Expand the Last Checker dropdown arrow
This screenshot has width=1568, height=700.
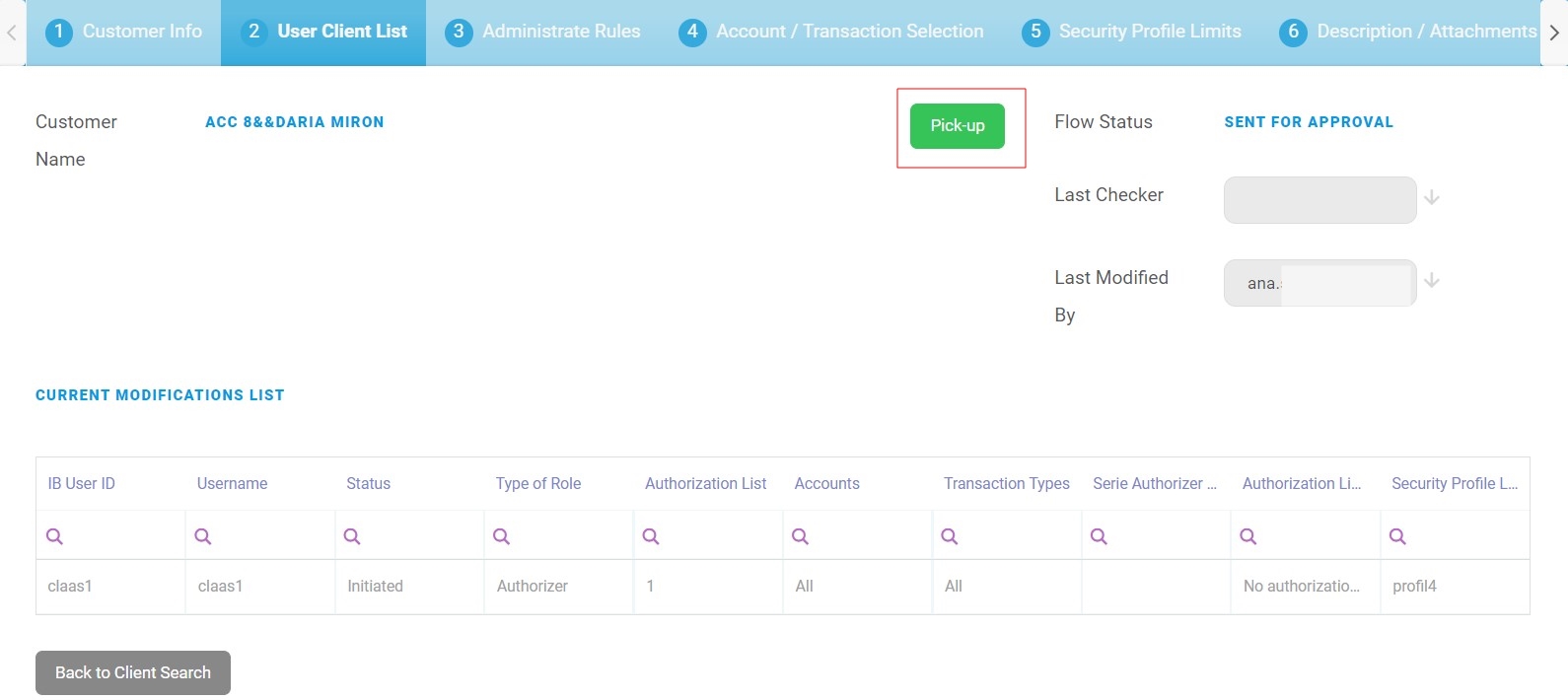tap(1432, 198)
